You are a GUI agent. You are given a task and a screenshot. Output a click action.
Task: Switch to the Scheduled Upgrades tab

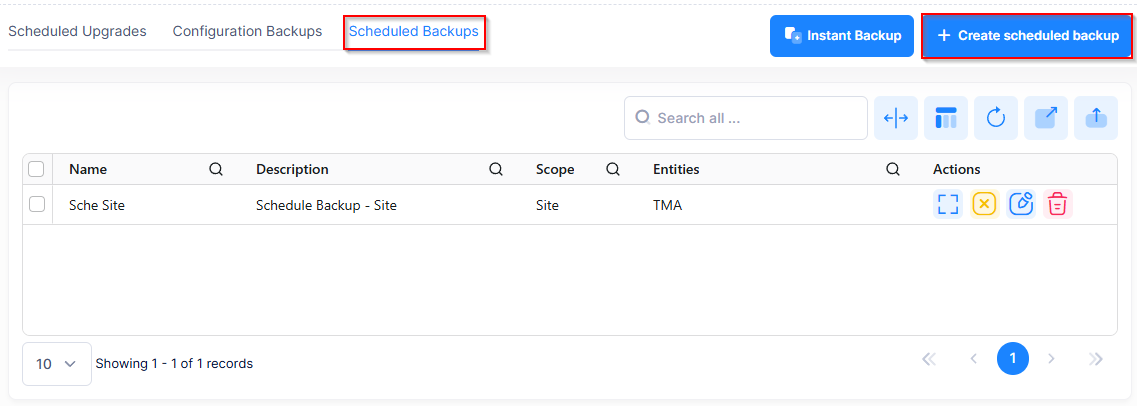pos(77,31)
